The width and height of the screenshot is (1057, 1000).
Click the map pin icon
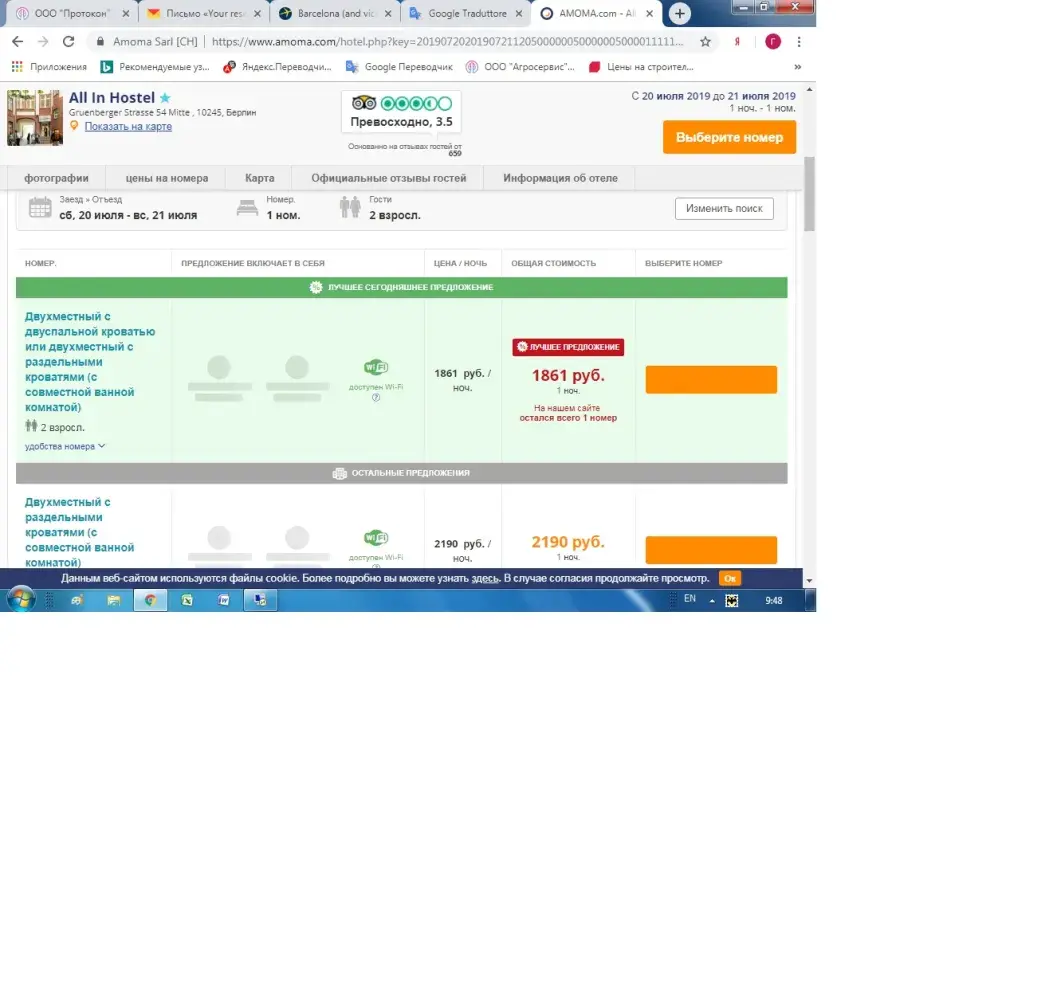click(74, 126)
